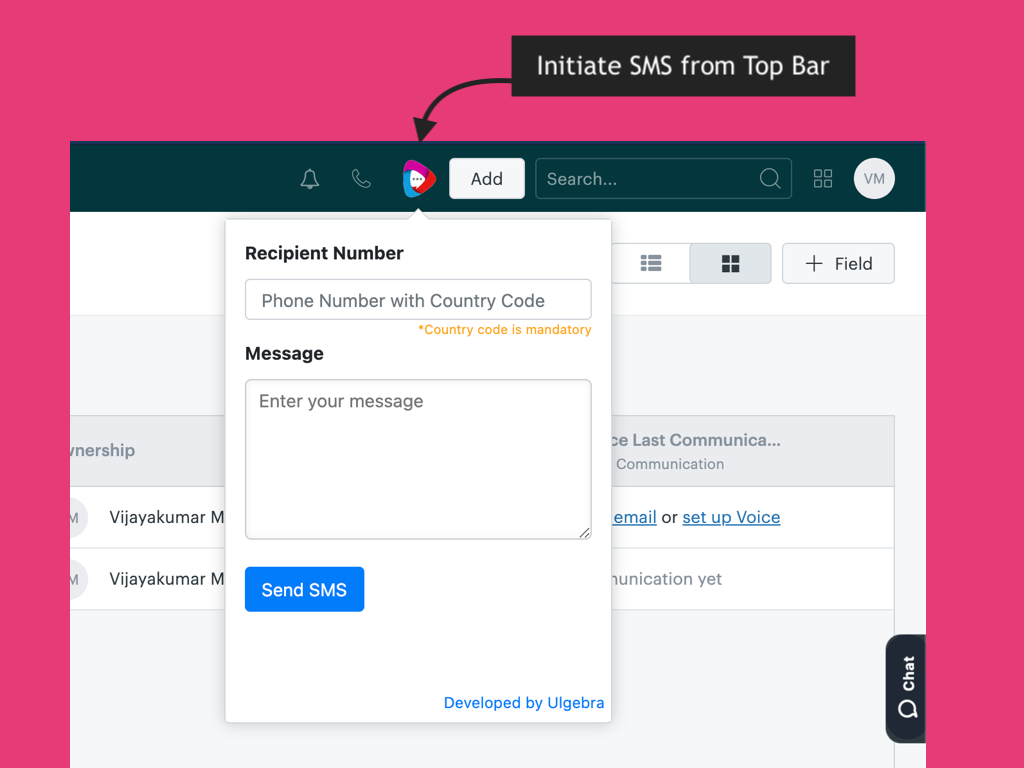
Task: Click the Add button
Action: click(x=487, y=179)
